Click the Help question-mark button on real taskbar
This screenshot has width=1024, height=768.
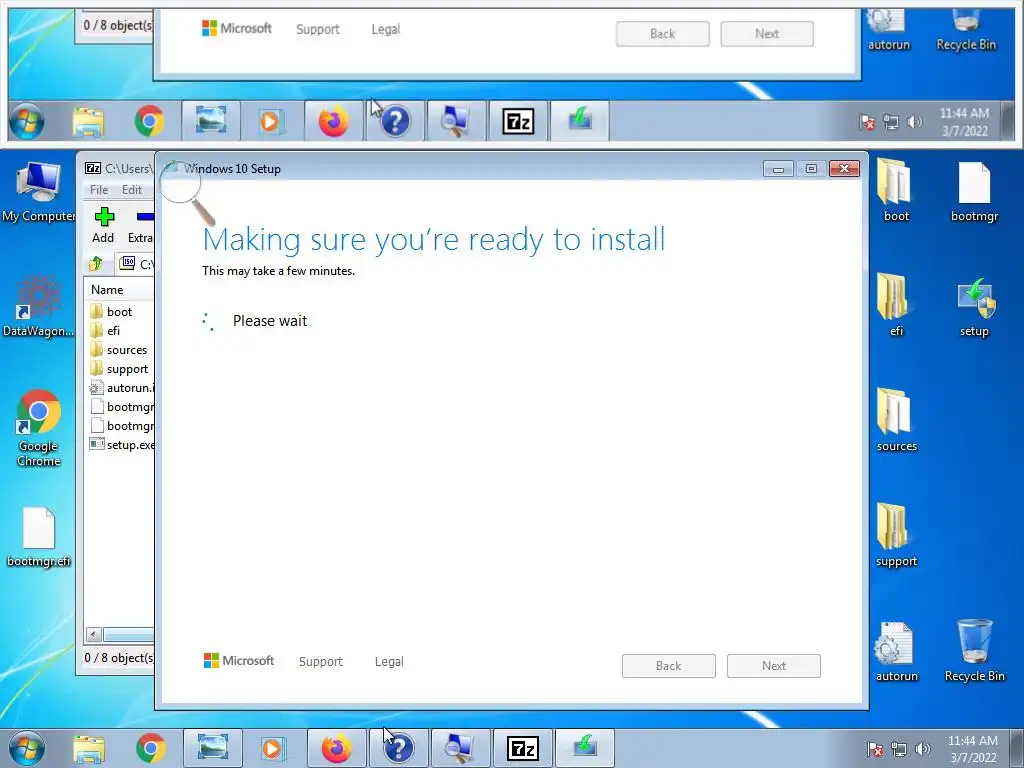pyautogui.click(x=398, y=748)
